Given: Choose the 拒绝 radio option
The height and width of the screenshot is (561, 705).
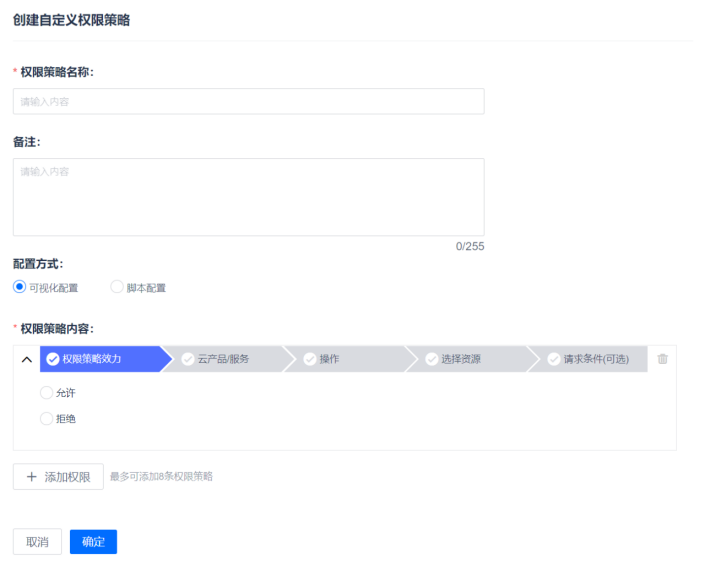Looking at the screenshot, I should pos(46,419).
